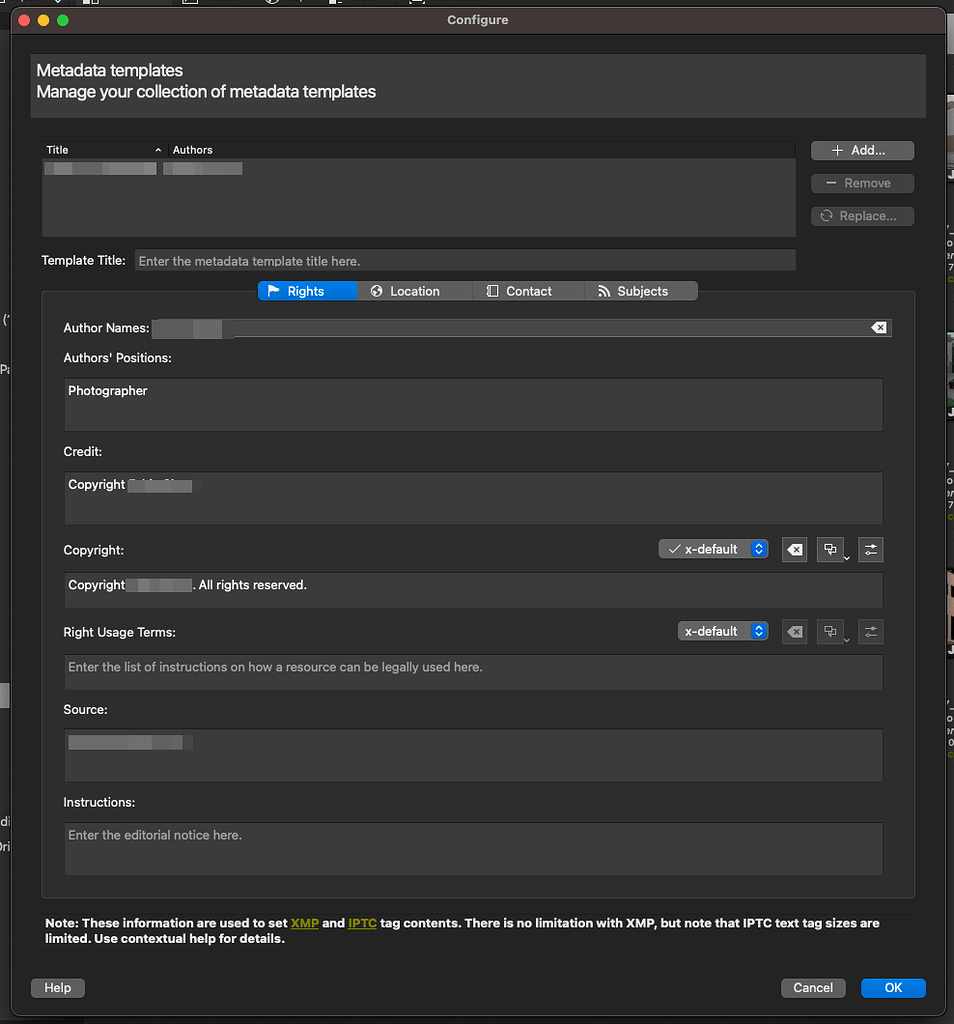
Task: Click the flag icon on the Rights tab
Action: click(x=271, y=291)
